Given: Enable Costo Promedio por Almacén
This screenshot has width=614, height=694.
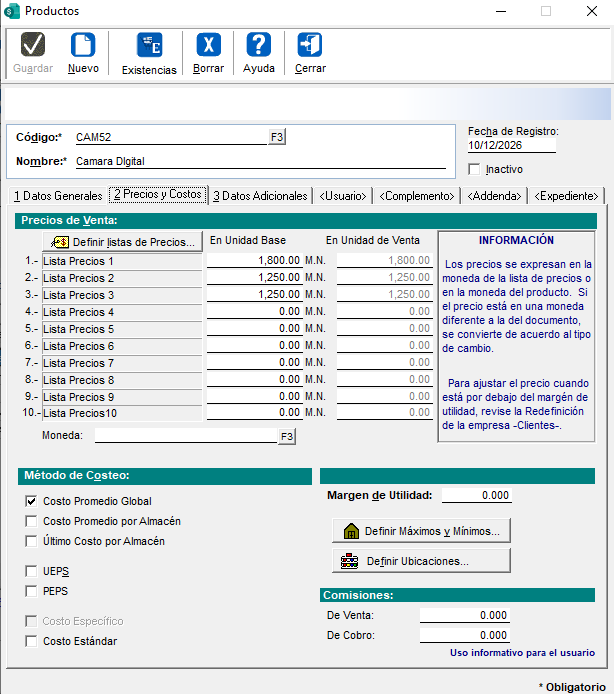Looking at the screenshot, I should (31, 521).
